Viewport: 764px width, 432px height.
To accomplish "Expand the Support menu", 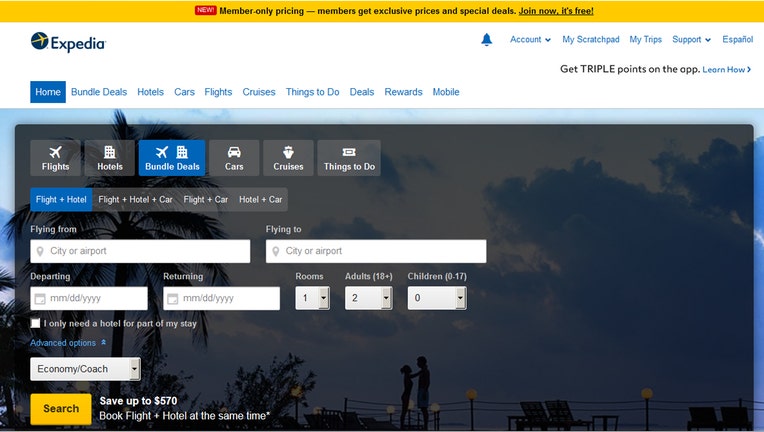I will pos(691,39).
